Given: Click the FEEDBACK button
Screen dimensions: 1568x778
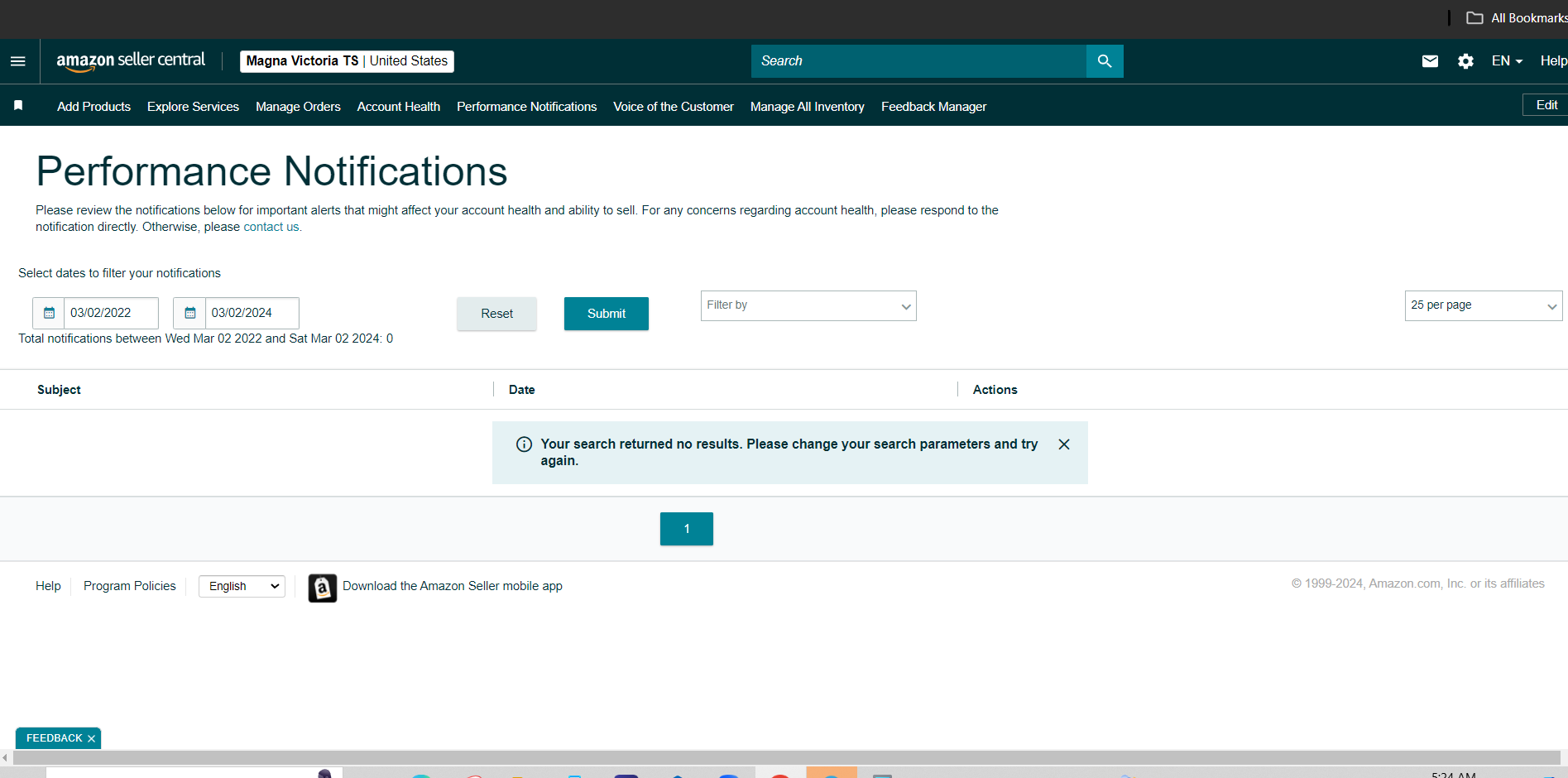Looking at the screenshot, I should pos(54,738).
